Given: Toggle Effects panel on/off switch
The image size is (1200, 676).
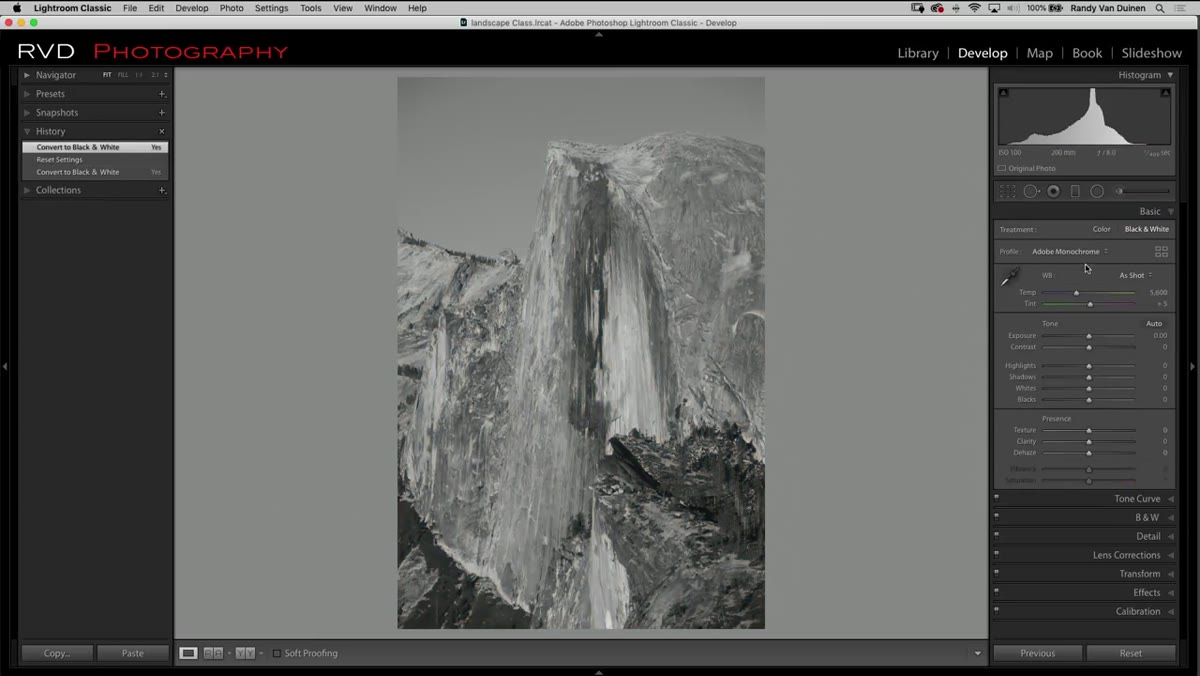Looking at the screenshot, I should point(997,591).
